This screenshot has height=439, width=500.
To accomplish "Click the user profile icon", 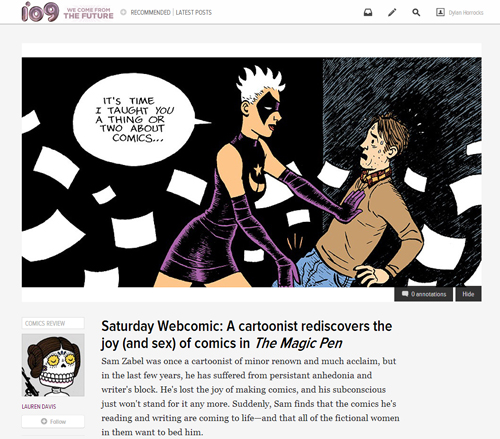I will click(x=440, y=12).
